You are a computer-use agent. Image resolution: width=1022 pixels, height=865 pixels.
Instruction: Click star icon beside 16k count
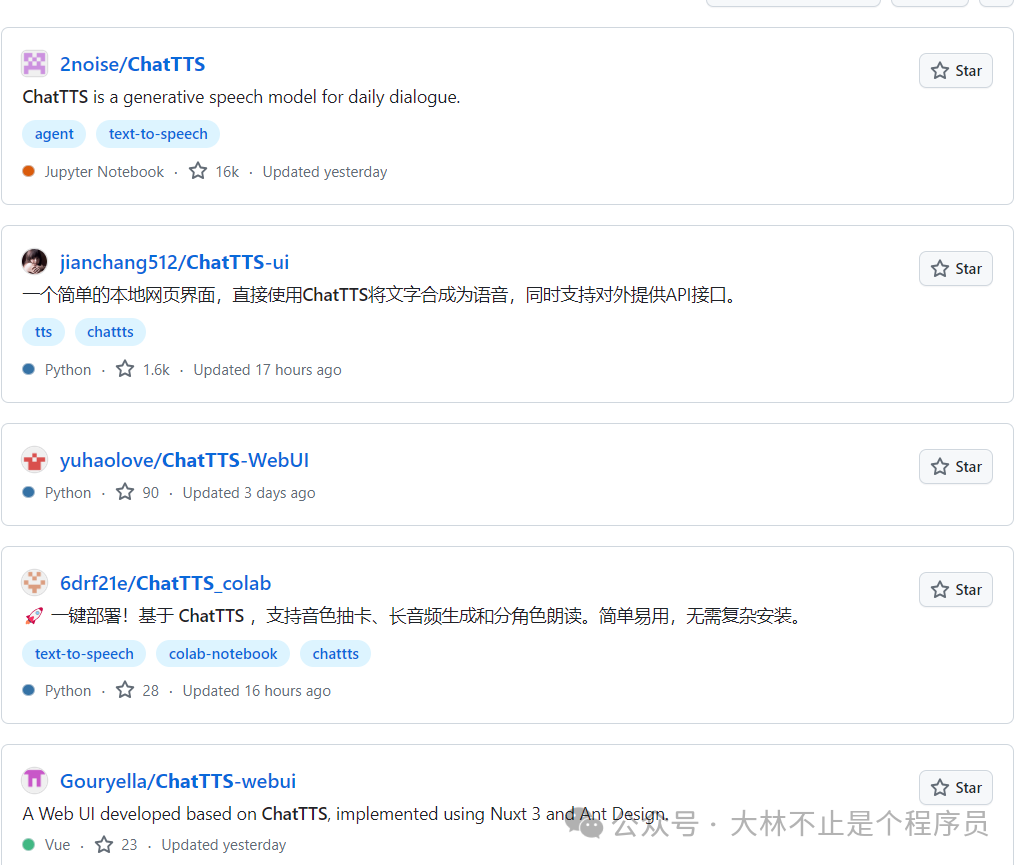(x=198, y=171)
